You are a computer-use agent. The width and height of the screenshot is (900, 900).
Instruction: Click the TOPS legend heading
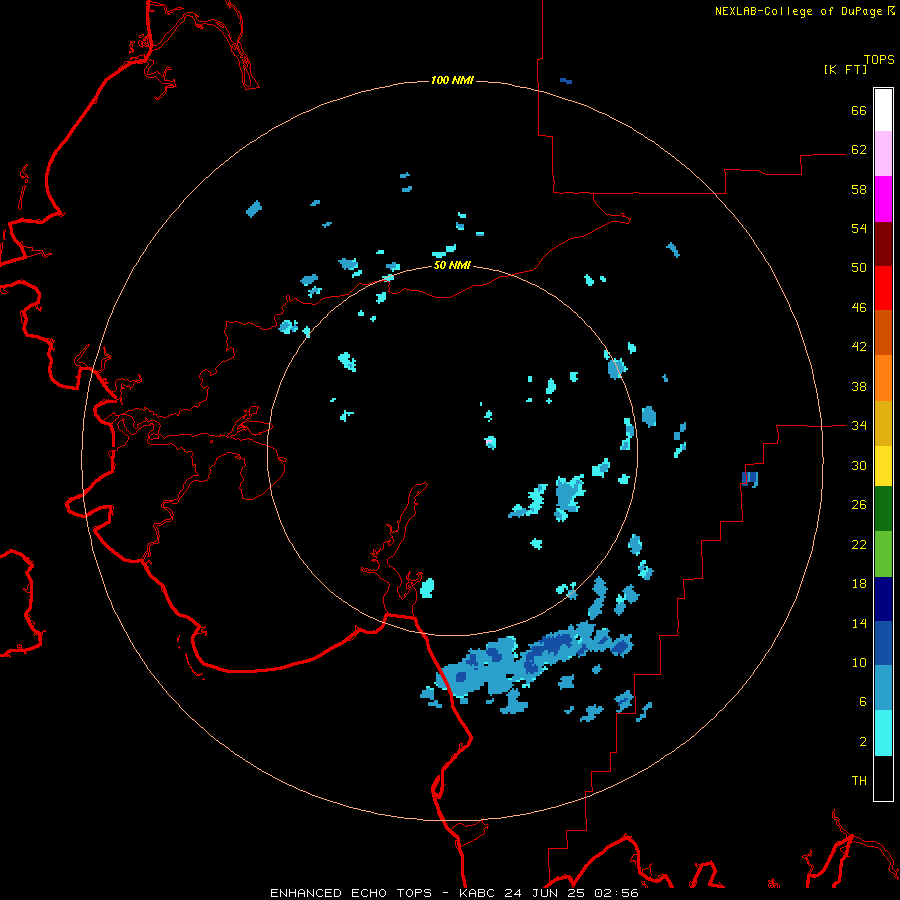879,60
